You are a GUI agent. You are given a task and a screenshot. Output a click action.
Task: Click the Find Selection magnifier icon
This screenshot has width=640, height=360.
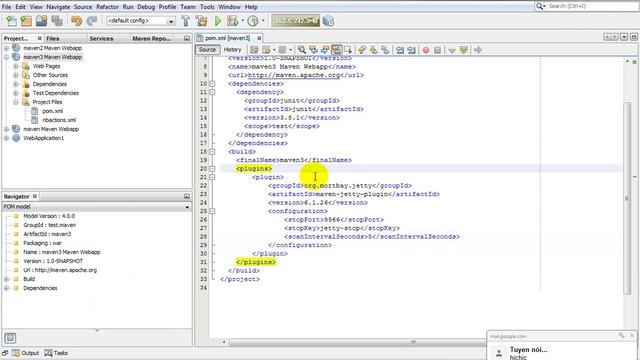click(x=302, y=50)
